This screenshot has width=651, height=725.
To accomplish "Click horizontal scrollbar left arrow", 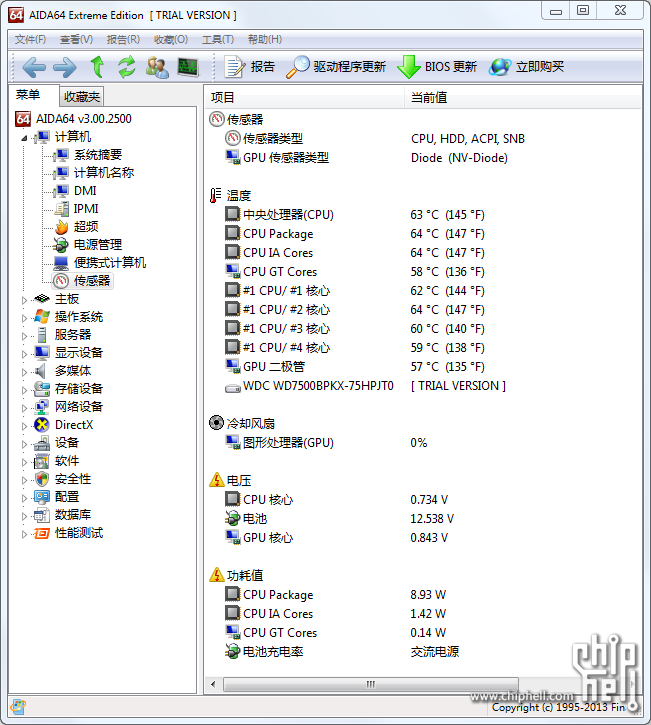I will (x=213, y=684).
